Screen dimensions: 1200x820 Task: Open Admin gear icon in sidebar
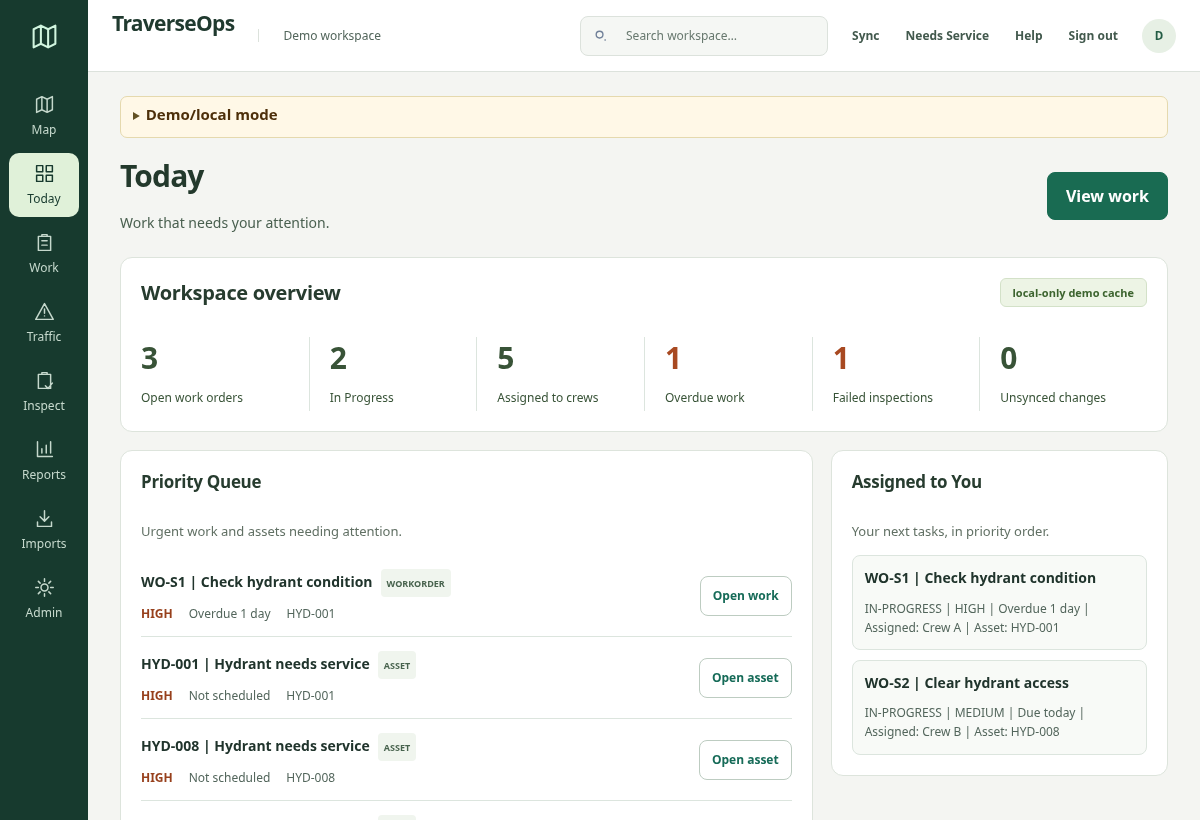(44, 587)
